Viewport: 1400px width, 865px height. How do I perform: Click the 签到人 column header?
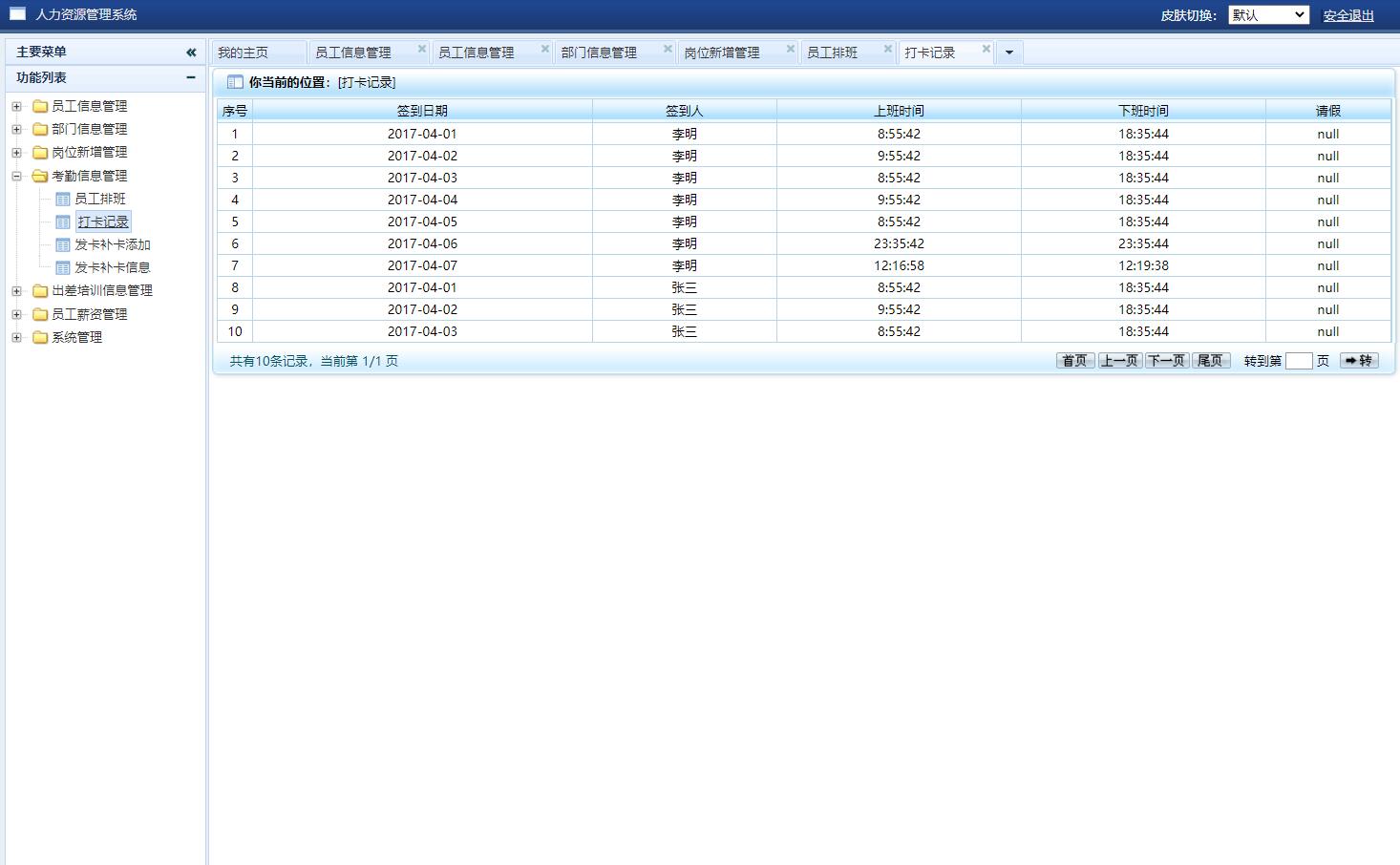(x=685, y=111)
